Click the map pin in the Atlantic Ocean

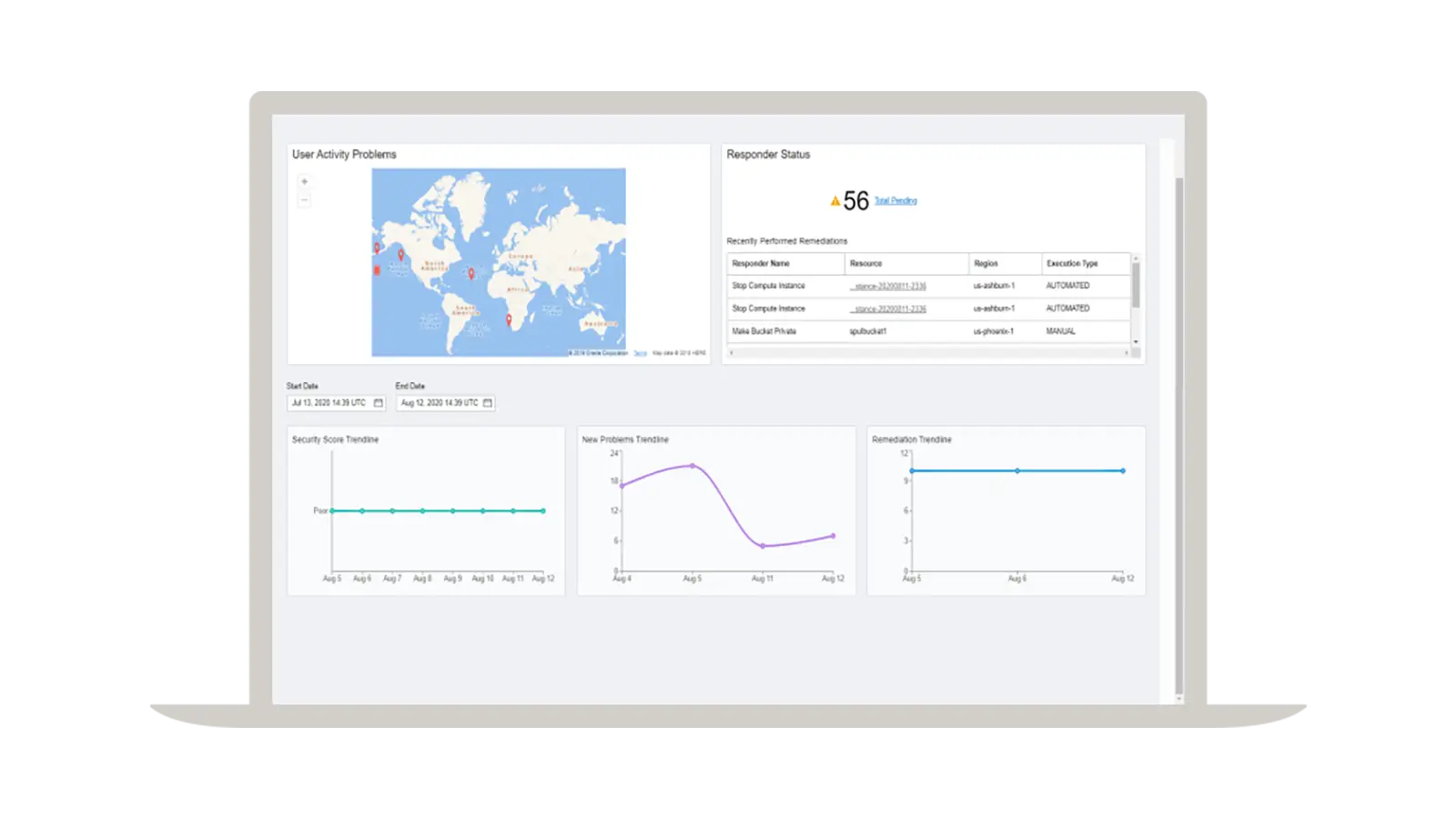point(470,273)
